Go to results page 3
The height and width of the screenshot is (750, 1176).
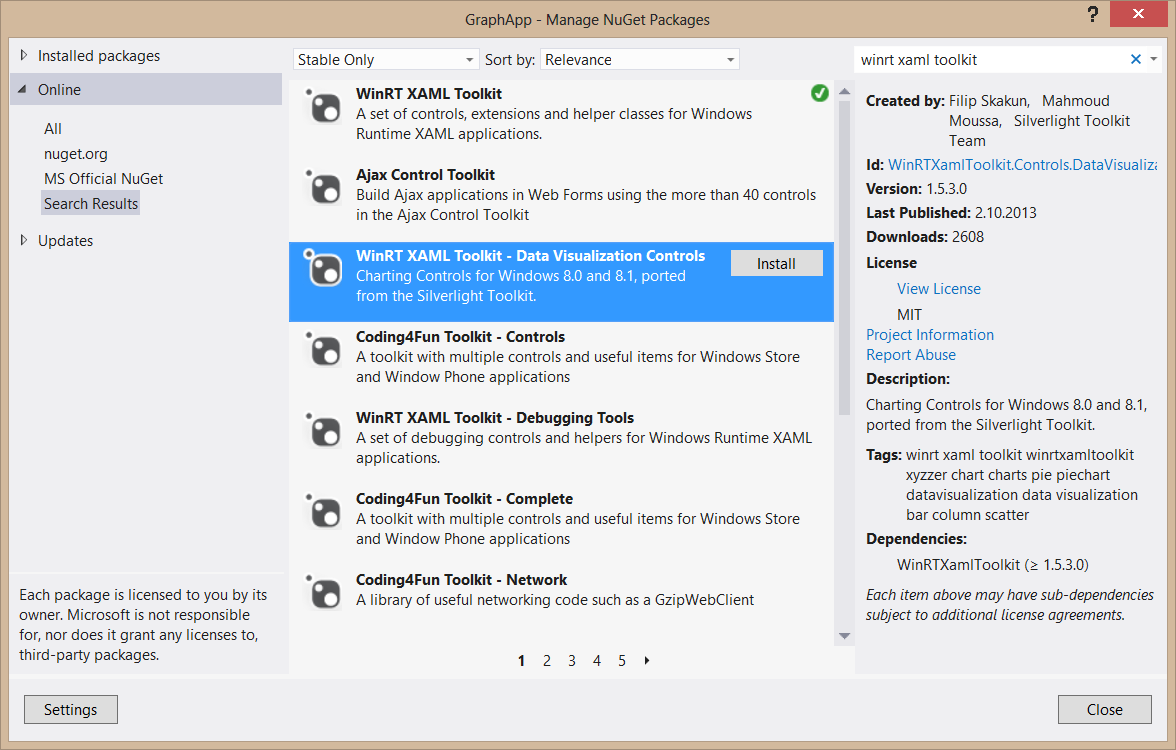[572, 661]
